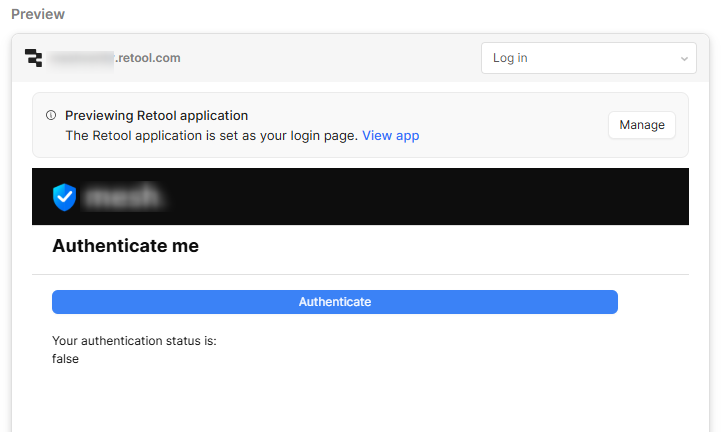Click the Manage button

pos(642,125)
